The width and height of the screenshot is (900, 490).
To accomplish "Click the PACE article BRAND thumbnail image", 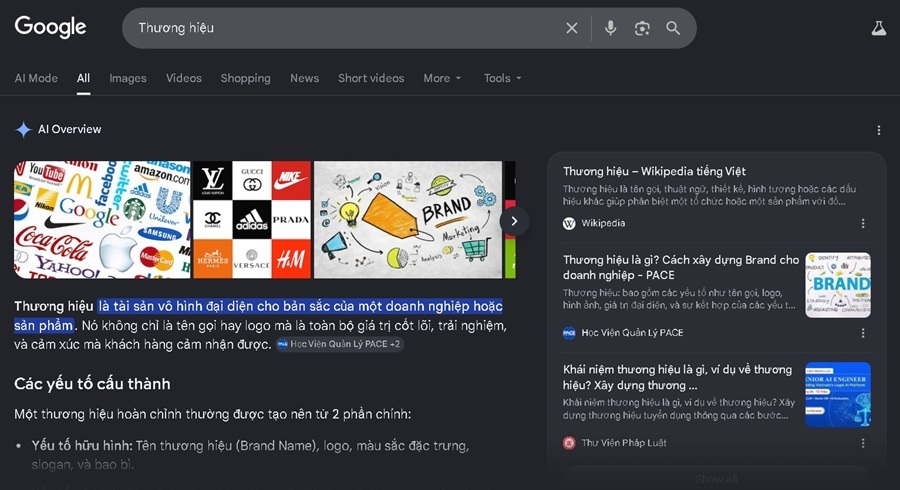I will pyautogui.click(x=838, y=285).
